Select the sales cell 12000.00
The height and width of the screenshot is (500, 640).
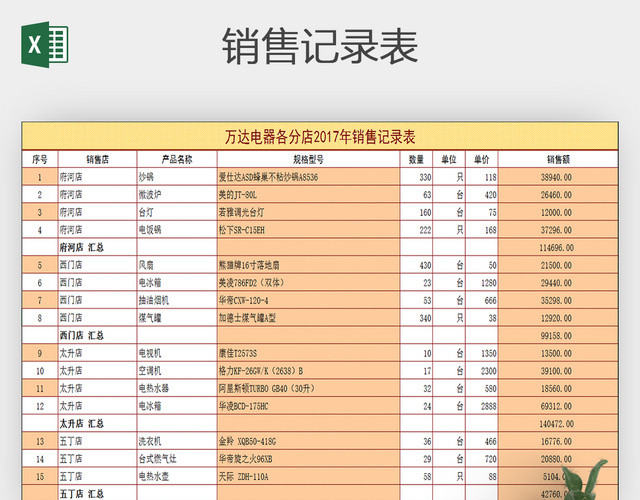[x=558, y=212]
